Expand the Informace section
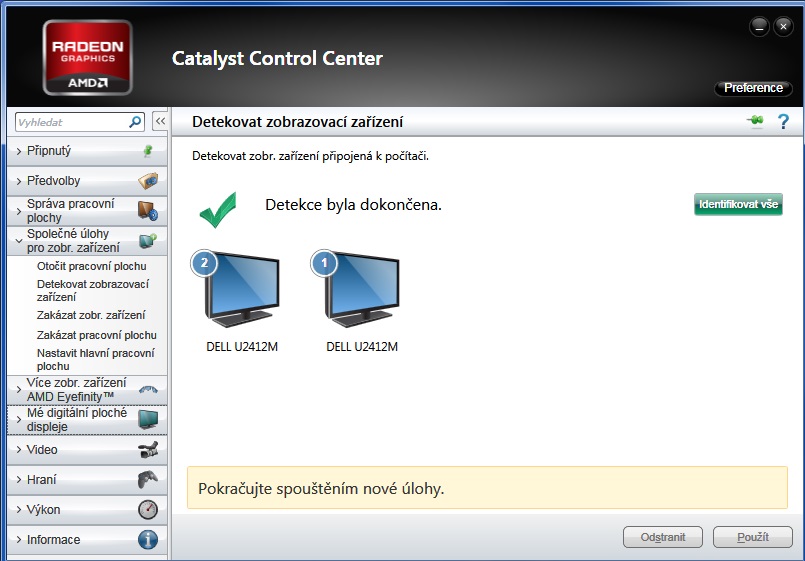The image size is (805, 561). click(87, 539)
